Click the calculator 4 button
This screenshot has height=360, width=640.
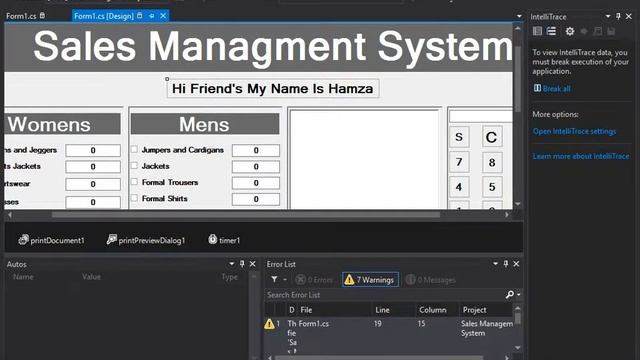click(459, 187)
